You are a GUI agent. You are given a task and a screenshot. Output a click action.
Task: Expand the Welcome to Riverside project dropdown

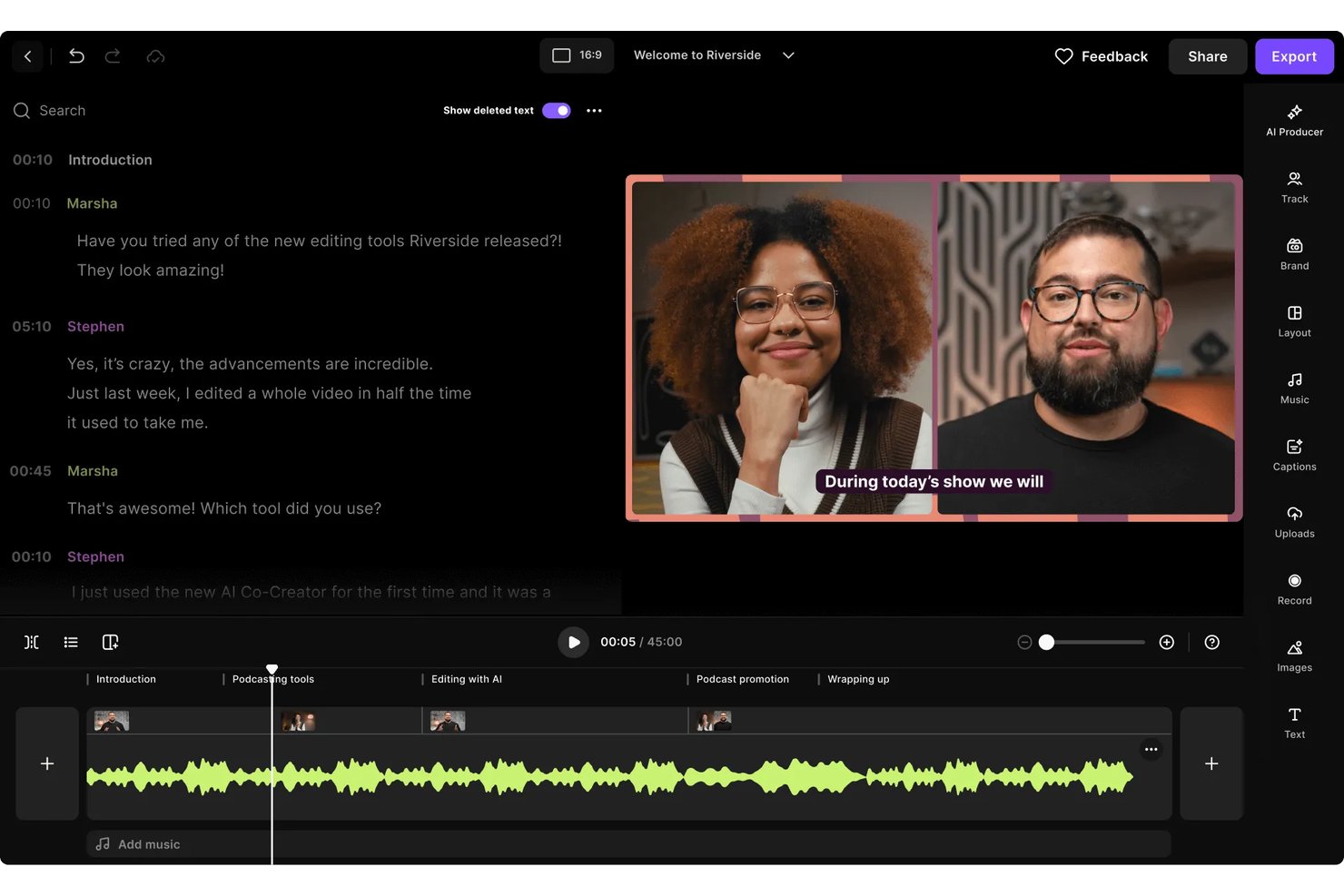tap(788, 55)
